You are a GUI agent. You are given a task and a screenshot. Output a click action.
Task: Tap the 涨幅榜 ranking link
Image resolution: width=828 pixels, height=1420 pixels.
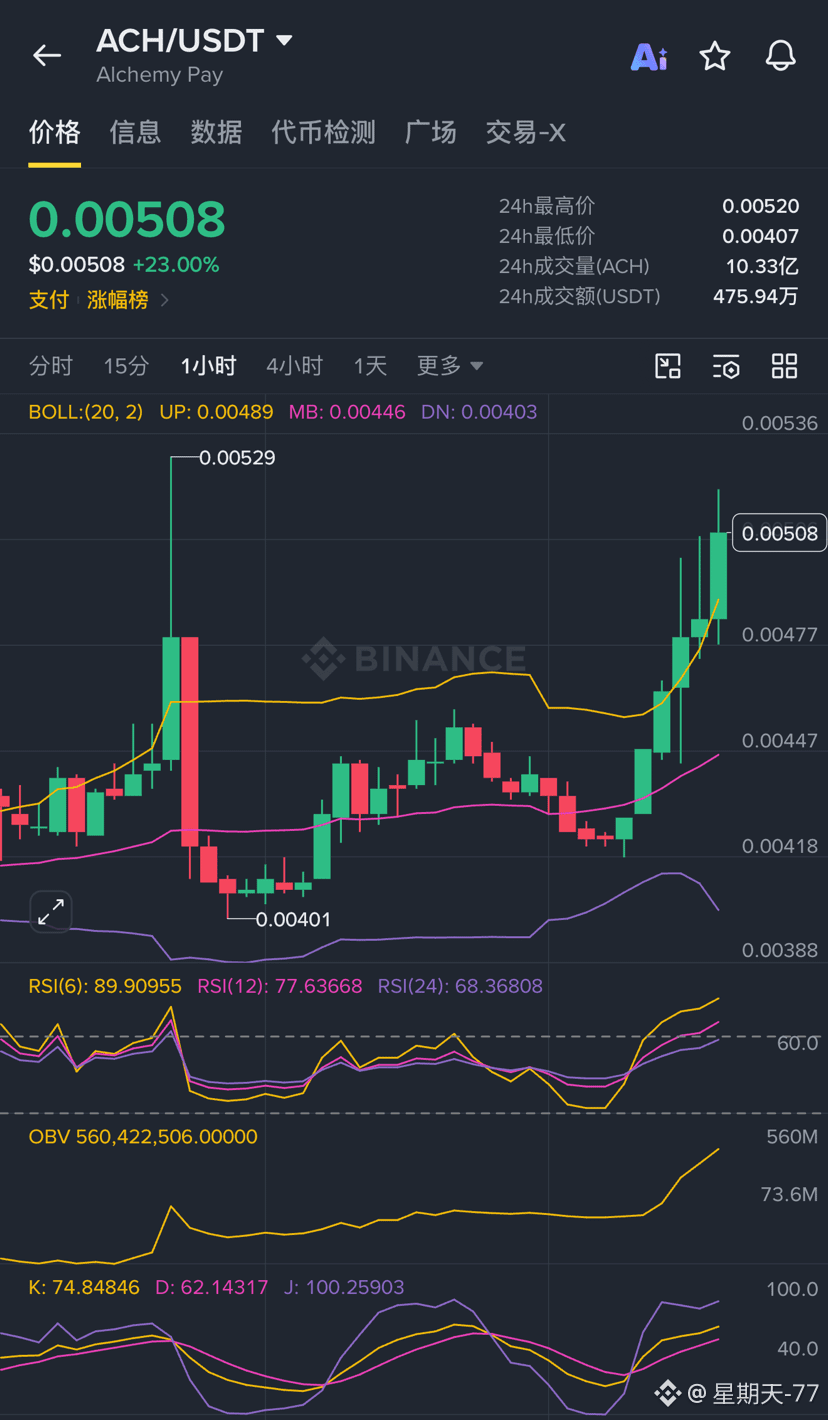pyautogui.click(x=117, y=300)
